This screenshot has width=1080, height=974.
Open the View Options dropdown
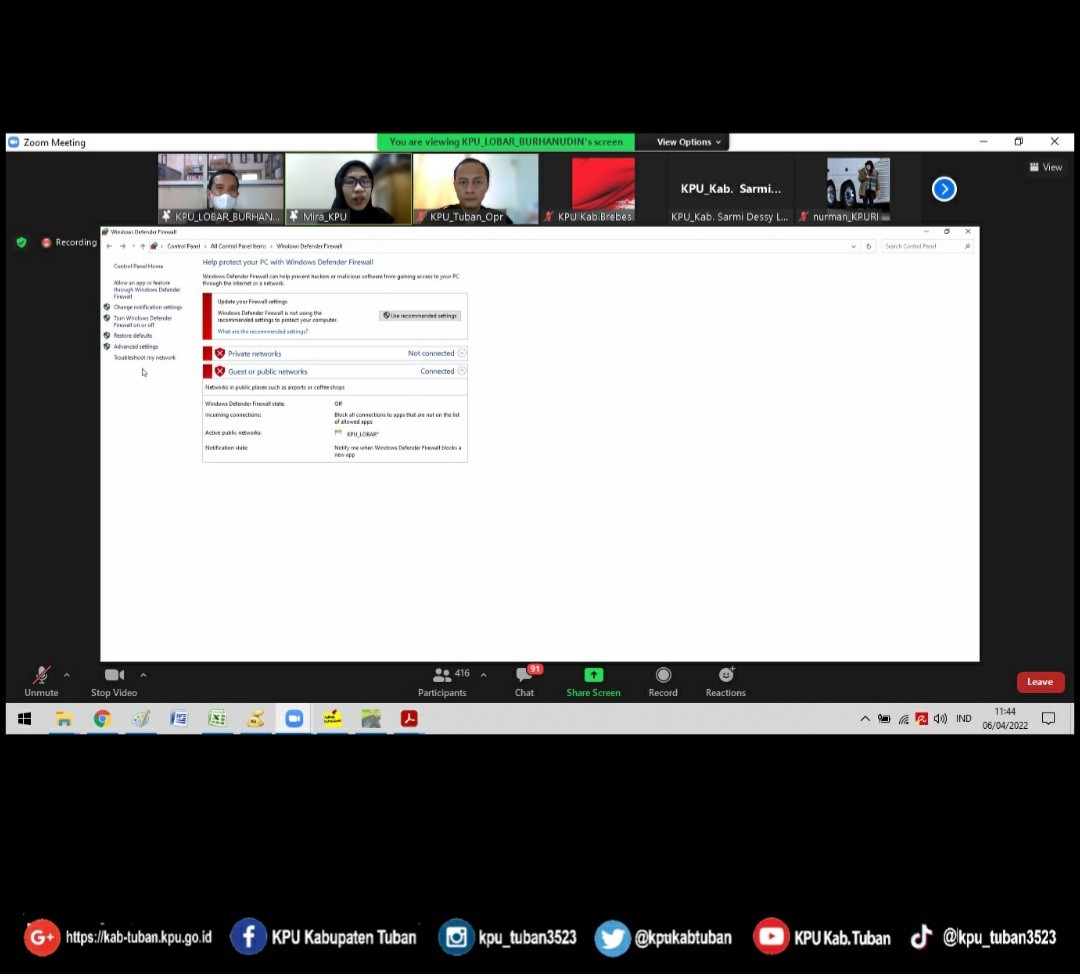pos(688,142)
